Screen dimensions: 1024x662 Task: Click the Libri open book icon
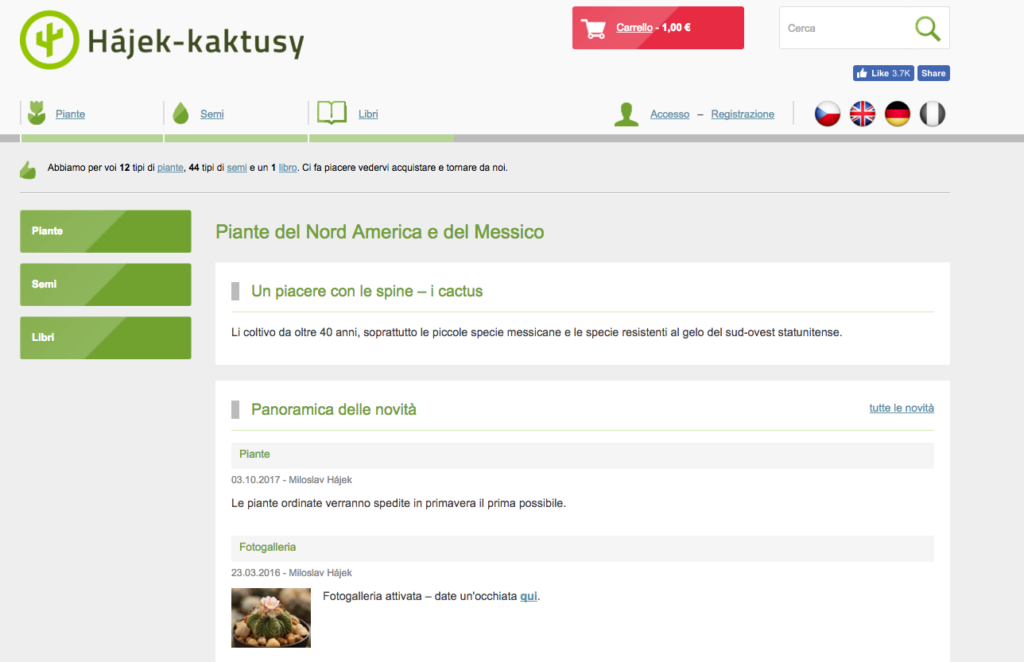point(332,112)
